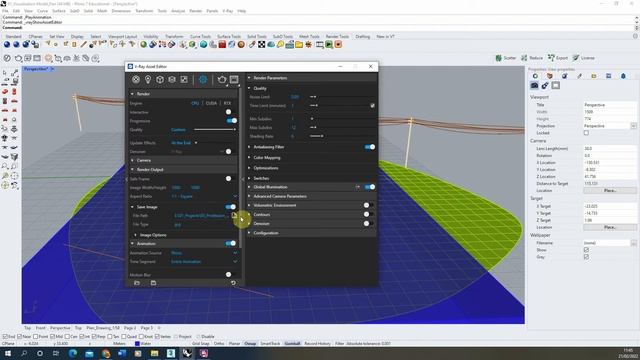Open the Update Effects dropdown
The height and width of the screenshot is (360, 640).
196,143
